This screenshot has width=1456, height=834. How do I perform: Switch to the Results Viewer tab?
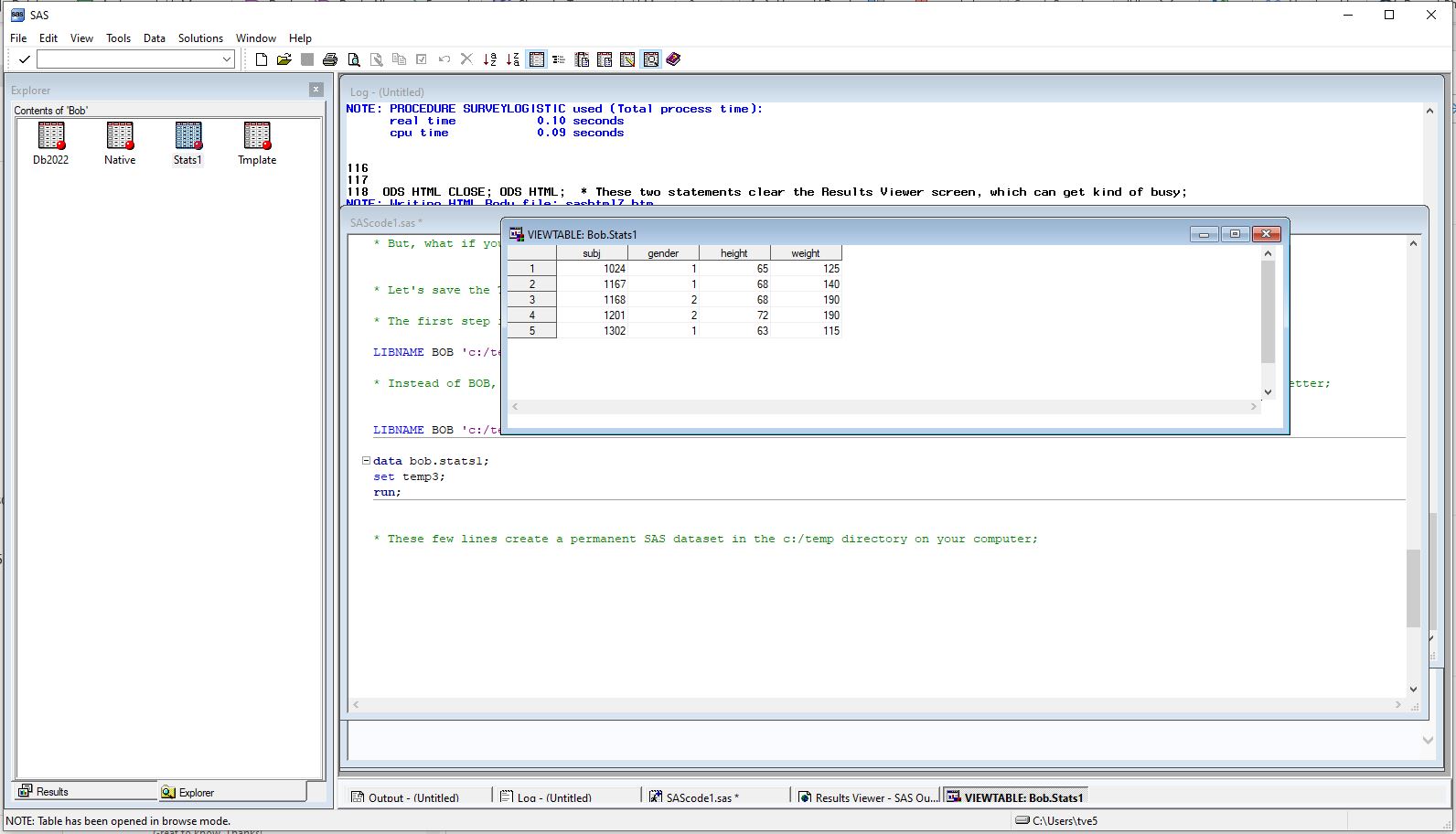[867, 797]
